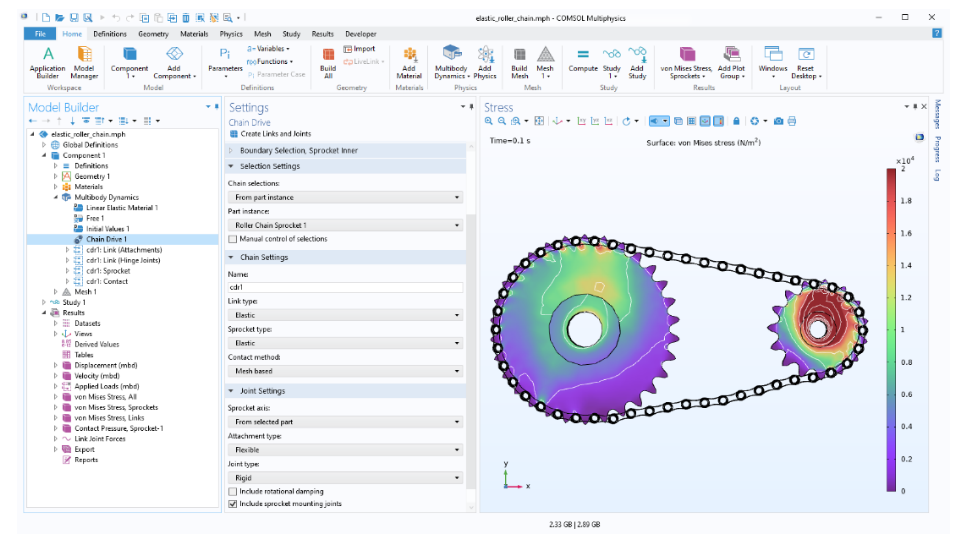Open the Sprocket axis dropdown
The width and height of the screenshot is (955, 535).
click(x=345, y=422)
